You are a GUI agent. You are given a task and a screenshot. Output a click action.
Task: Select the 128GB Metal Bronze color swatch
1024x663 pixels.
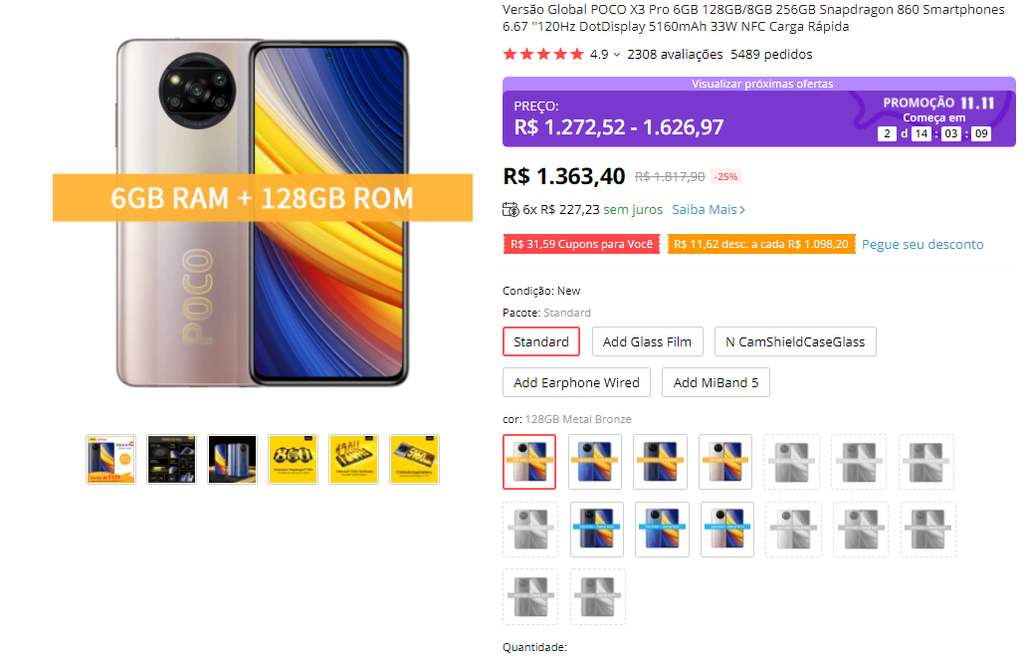tap(529, 461)
